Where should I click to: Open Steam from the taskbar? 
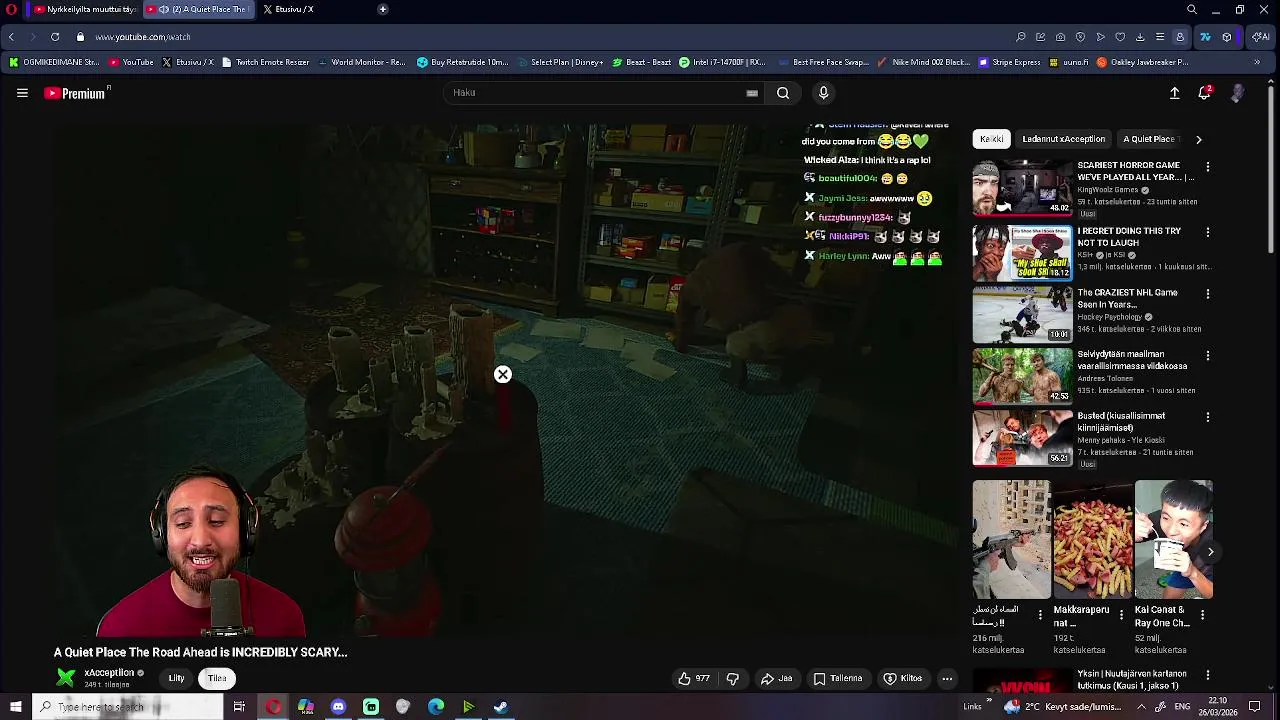(501, 707)
